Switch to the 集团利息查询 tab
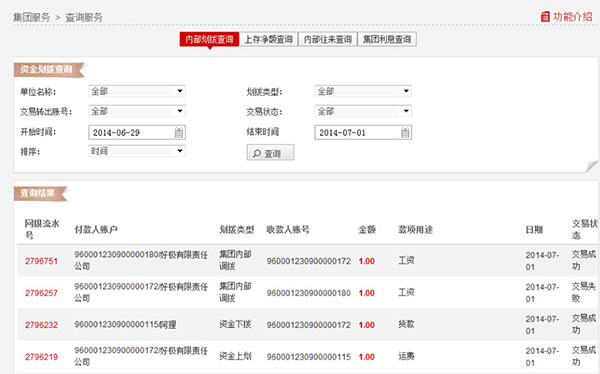The width and height of the screenshot is (600, 374). (387, 39)
